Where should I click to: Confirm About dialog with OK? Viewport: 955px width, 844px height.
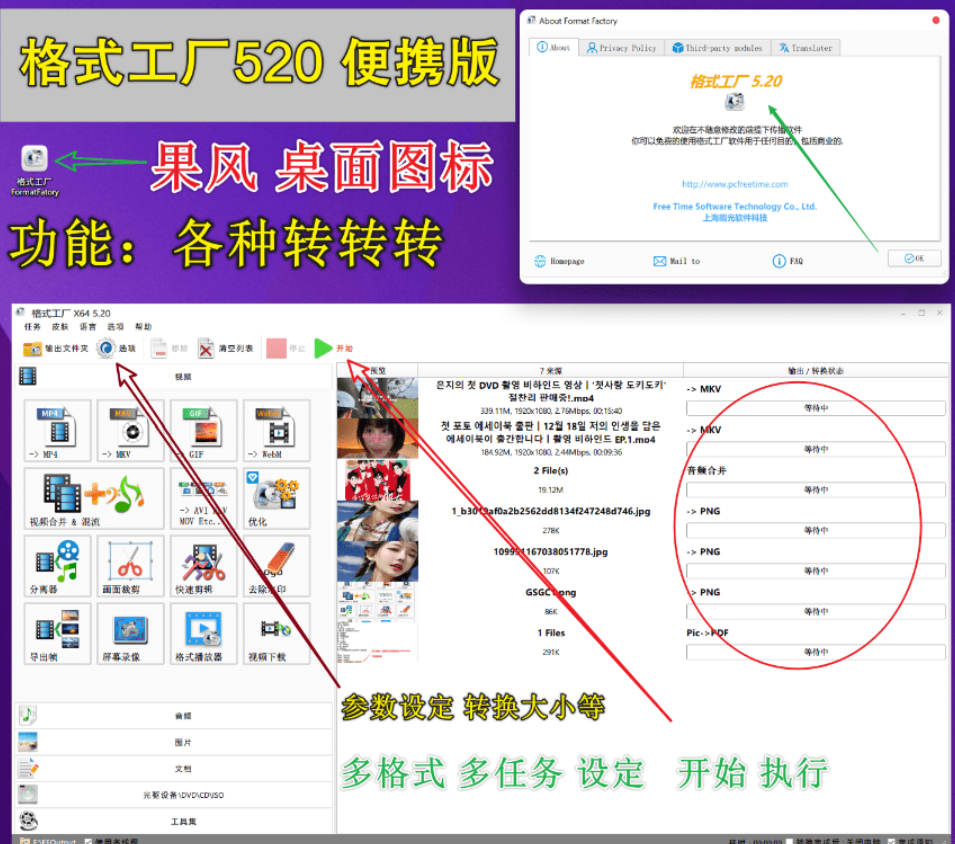(914, 258)
